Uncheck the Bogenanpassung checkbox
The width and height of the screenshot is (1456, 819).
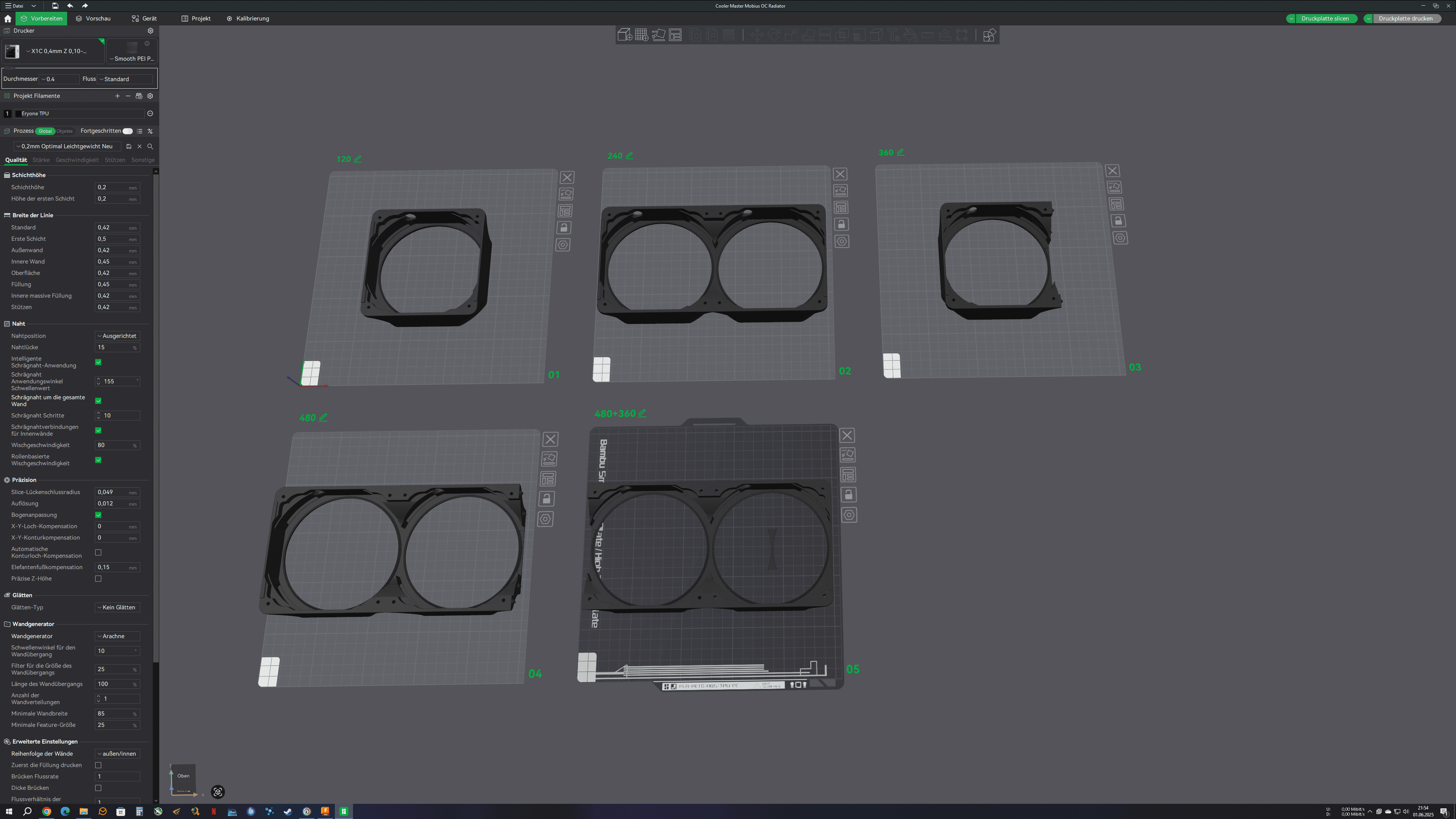[x=98, y=515]
